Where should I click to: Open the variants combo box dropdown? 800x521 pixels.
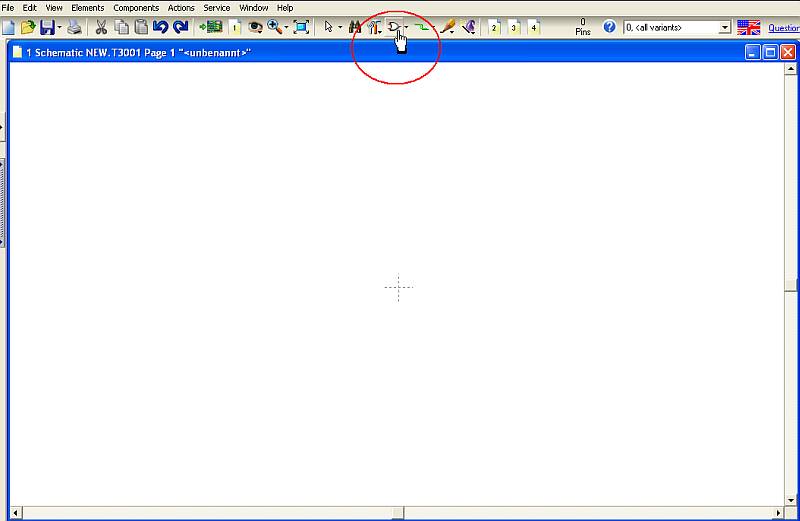tap(724, 28)
